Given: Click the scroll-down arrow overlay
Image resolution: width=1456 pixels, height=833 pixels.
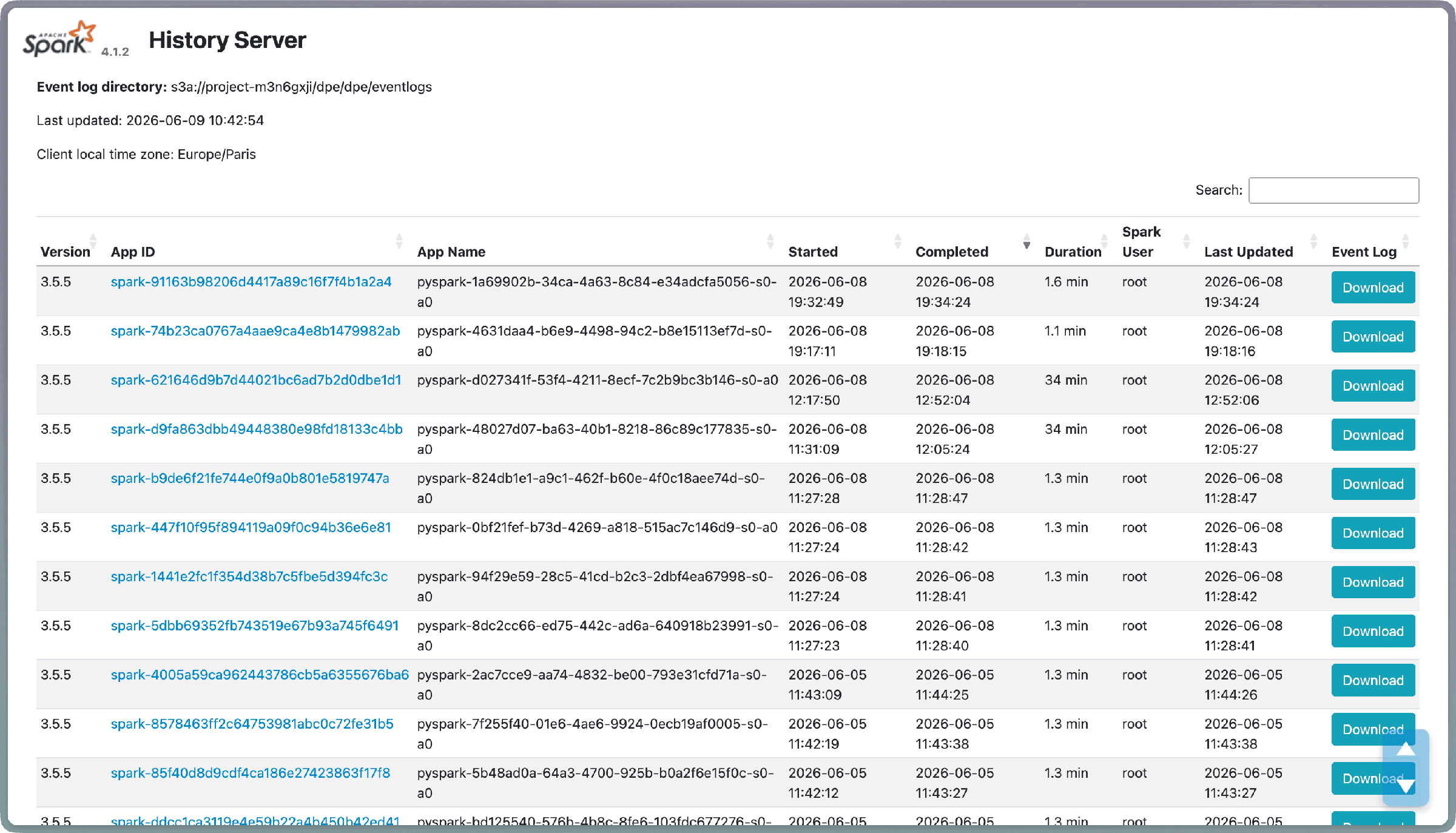Looking at the screenshot, I should point(1406,786).
